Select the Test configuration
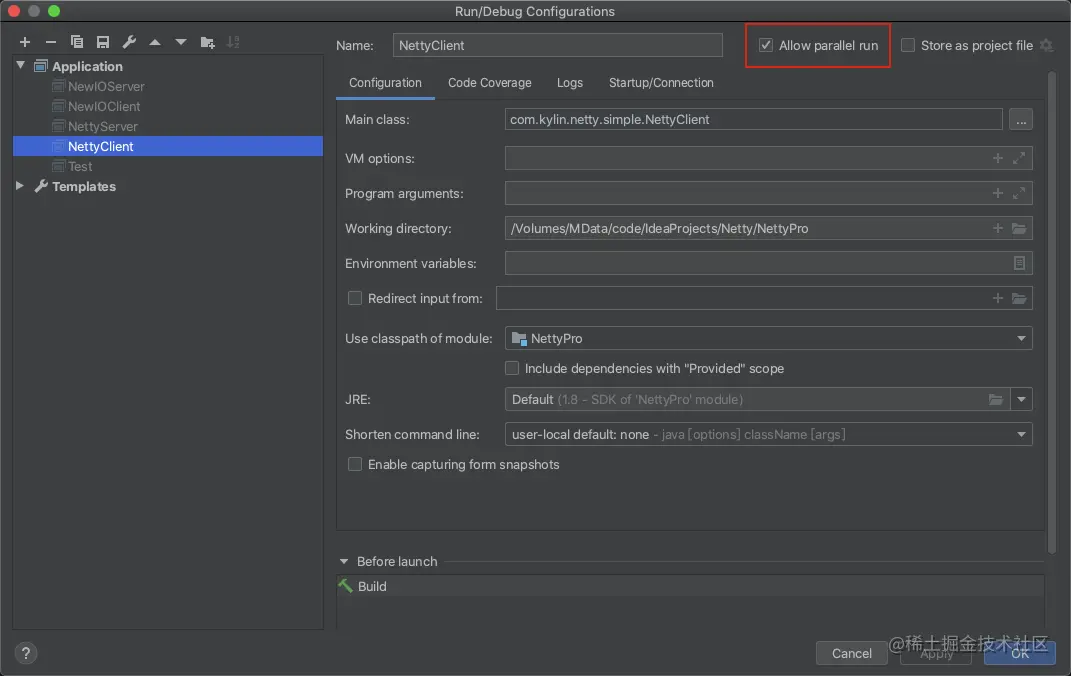This screenshot has height=676, width=1071. (80, 166)
